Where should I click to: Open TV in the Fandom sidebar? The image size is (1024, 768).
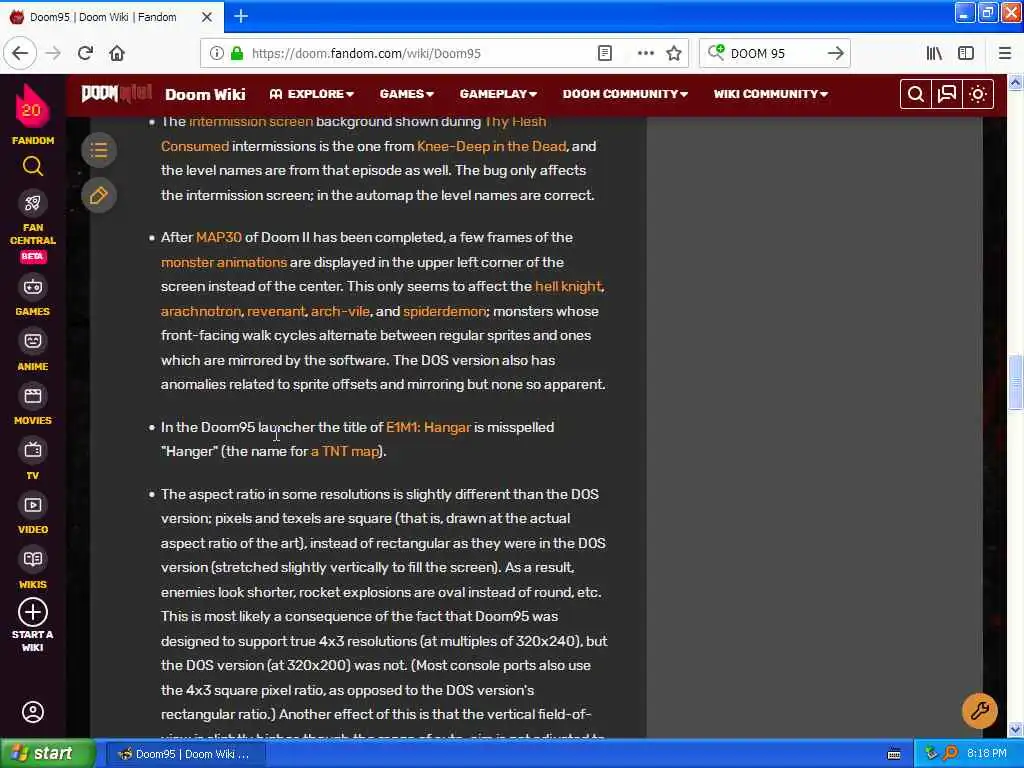[33, 460]
